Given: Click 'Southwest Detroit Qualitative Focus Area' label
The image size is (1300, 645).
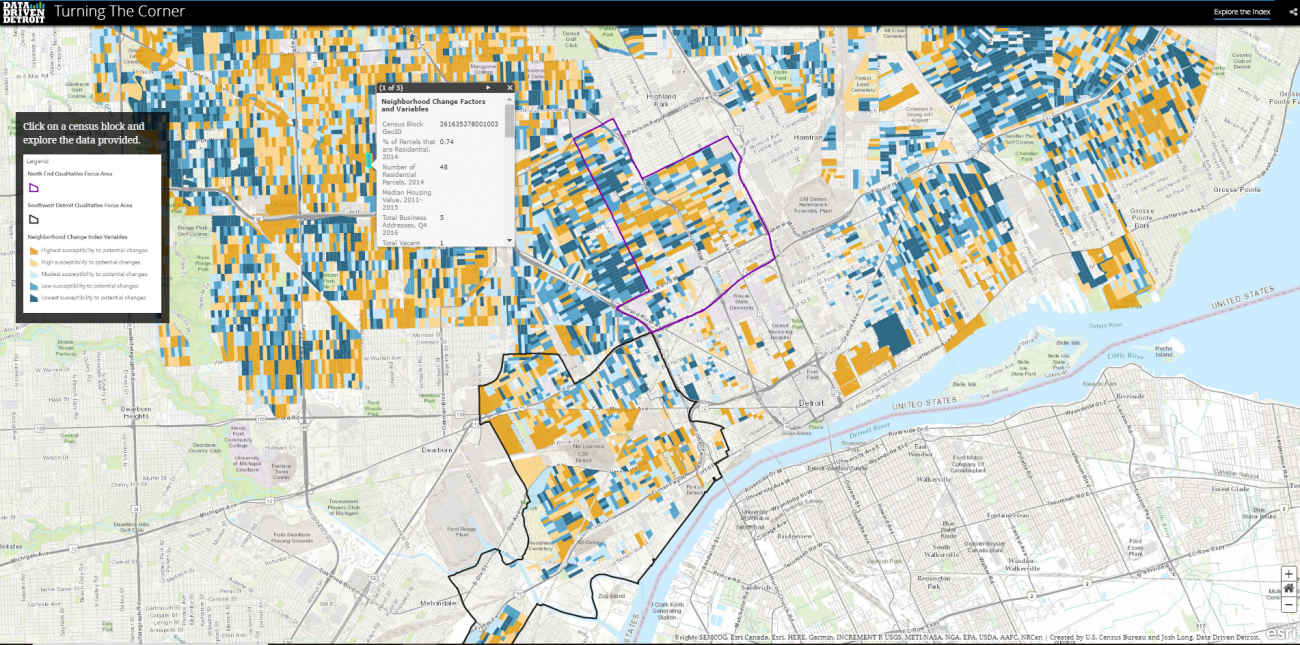Looking at the screenshot, I should point(78,204).
